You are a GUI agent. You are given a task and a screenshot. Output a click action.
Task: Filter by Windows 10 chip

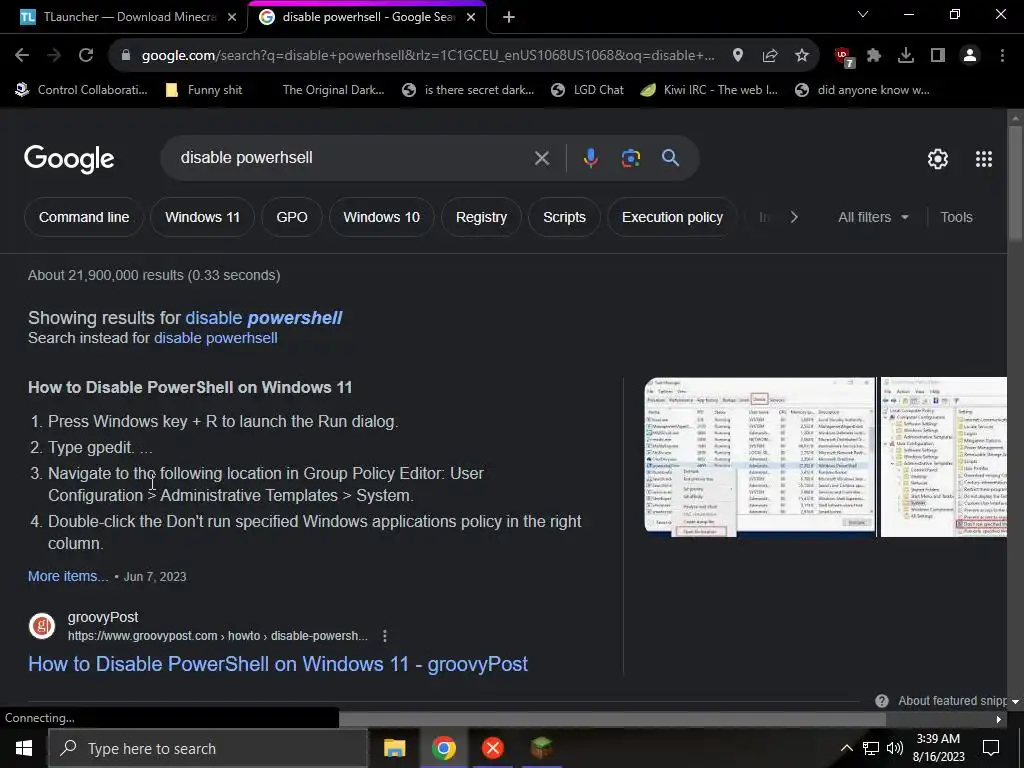pyautogui.click(x=381, y=217)
